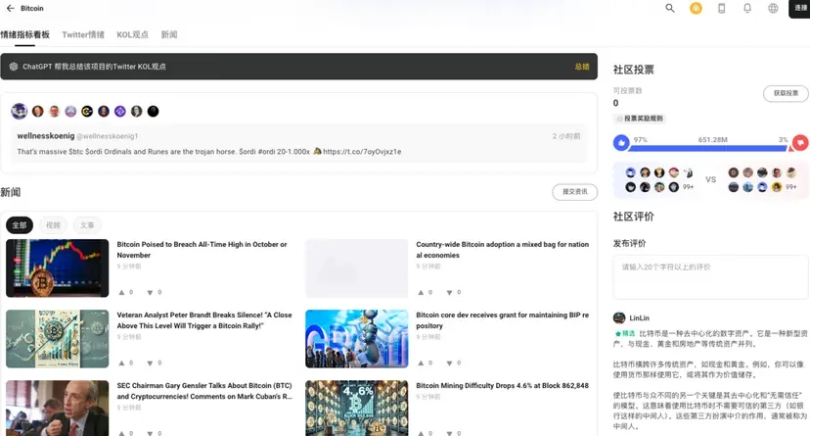The image size is (817, 442).
Task: Upvote the Bitcoin Poised to Breach article
Action: [121, 292]
